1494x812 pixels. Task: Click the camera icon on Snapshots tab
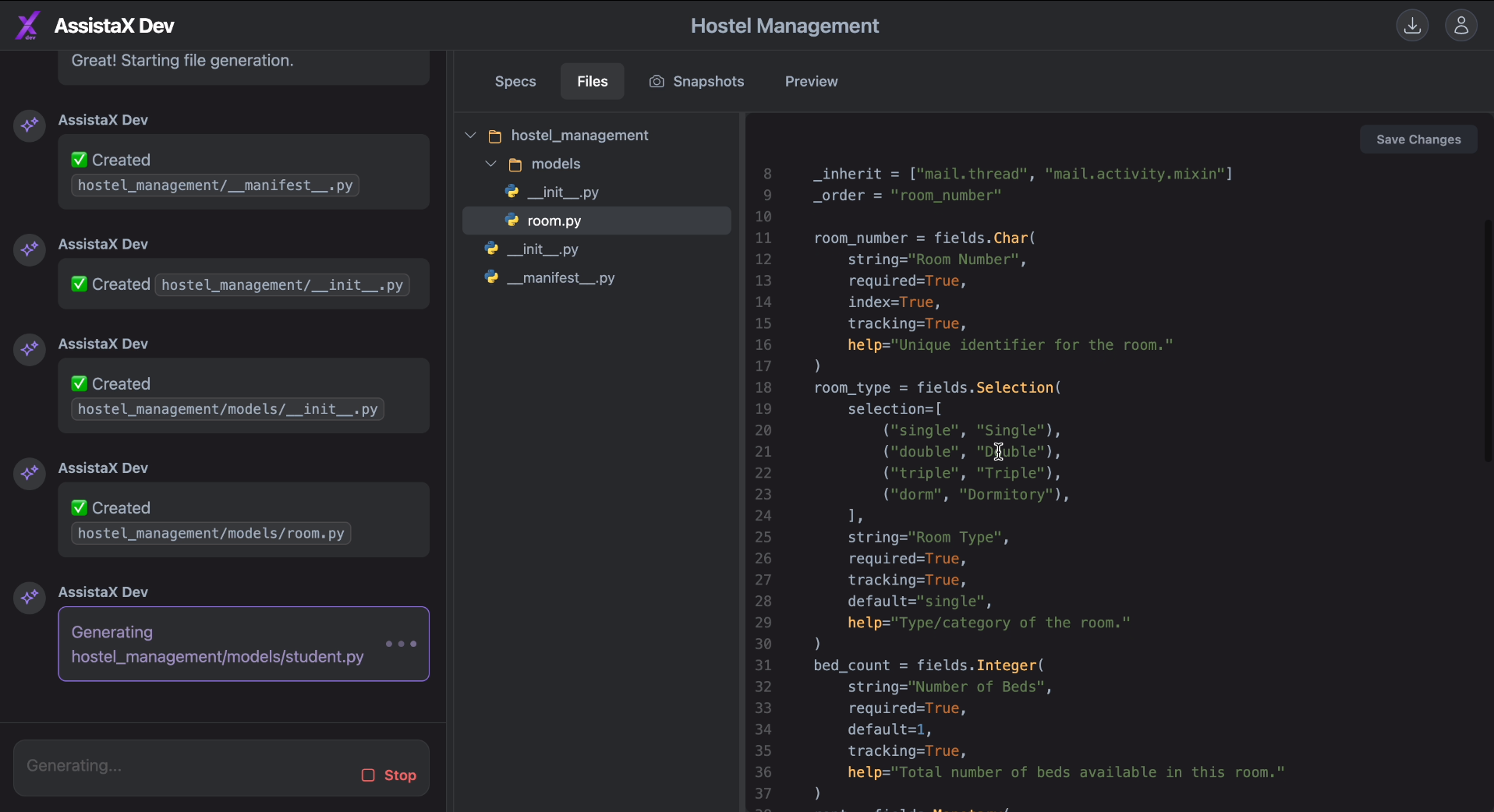[657, 82]
